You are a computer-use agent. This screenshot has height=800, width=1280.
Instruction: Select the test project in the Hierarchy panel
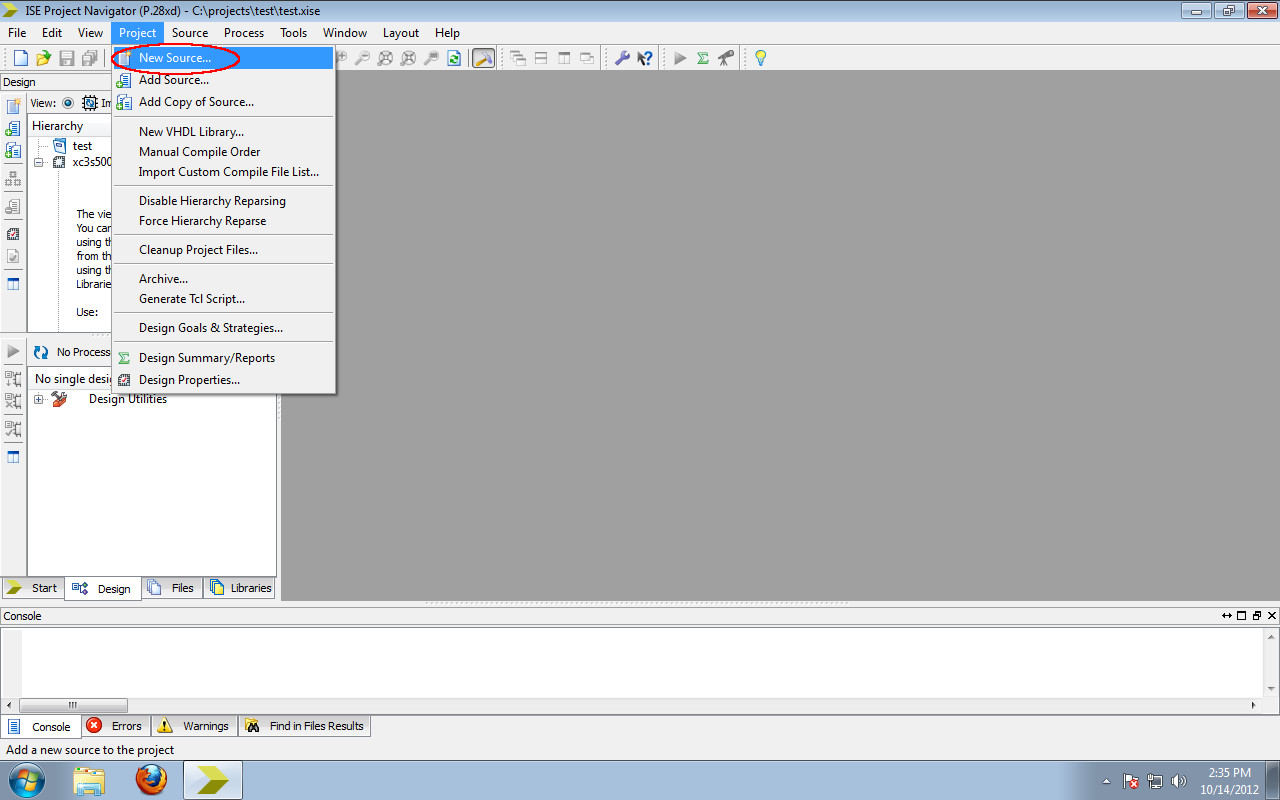point(82,146)
